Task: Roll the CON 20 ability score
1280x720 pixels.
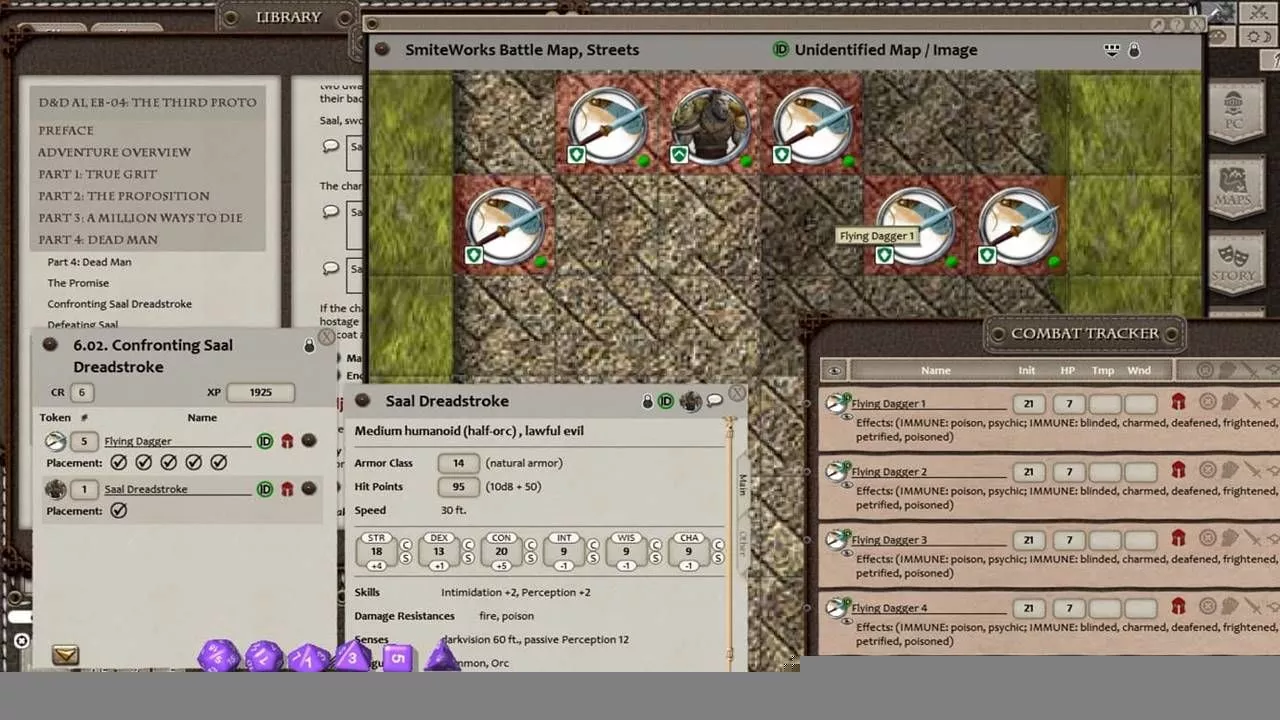Action: point(501,551)
